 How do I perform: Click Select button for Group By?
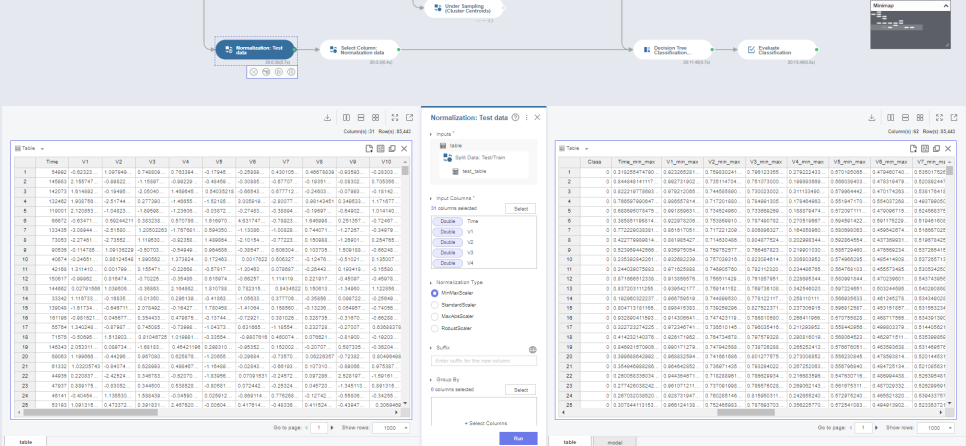(520, 390)
